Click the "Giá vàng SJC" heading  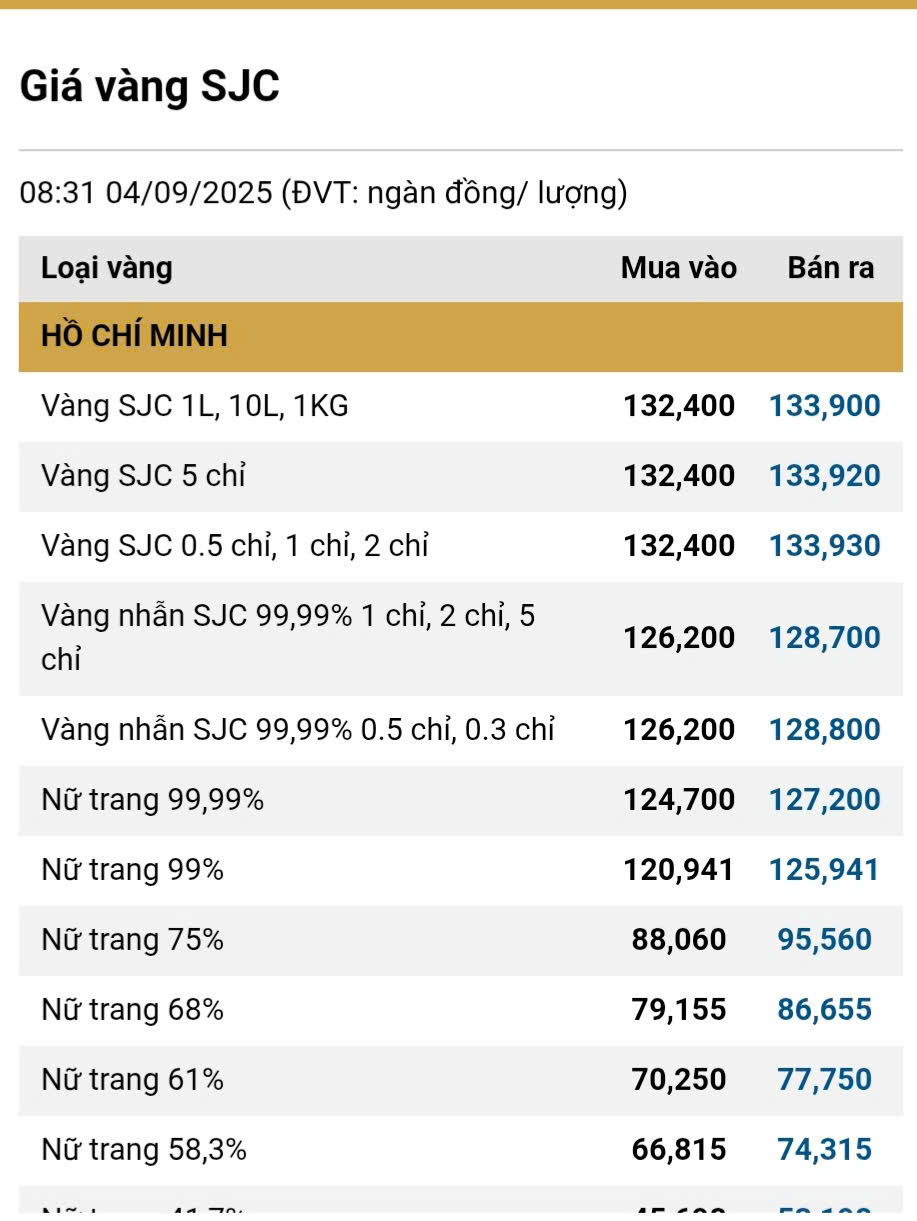point(150,87)
